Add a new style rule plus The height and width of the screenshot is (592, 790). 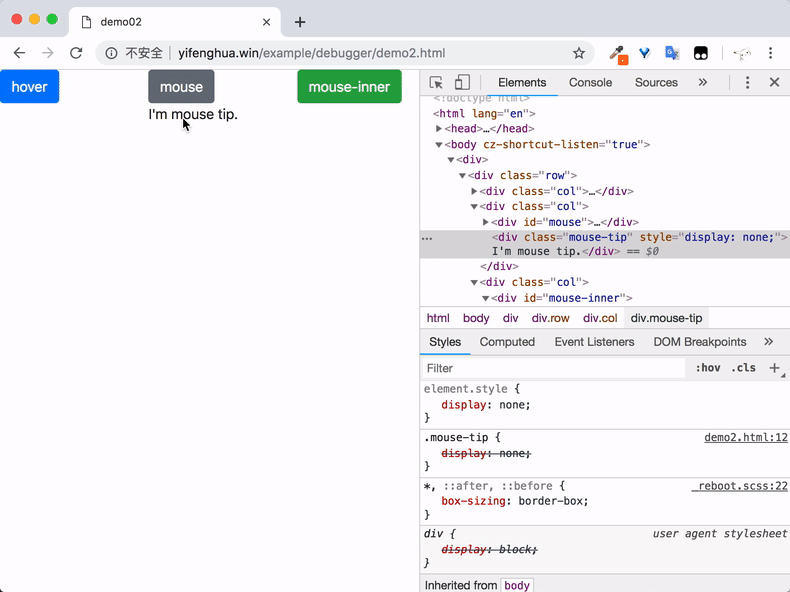click(x=775, y=368)
